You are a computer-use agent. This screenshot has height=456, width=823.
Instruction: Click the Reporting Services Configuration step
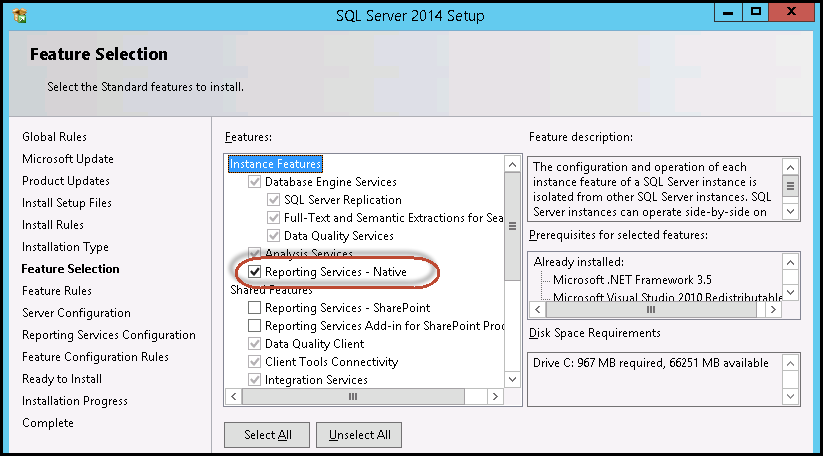(109, 335)
